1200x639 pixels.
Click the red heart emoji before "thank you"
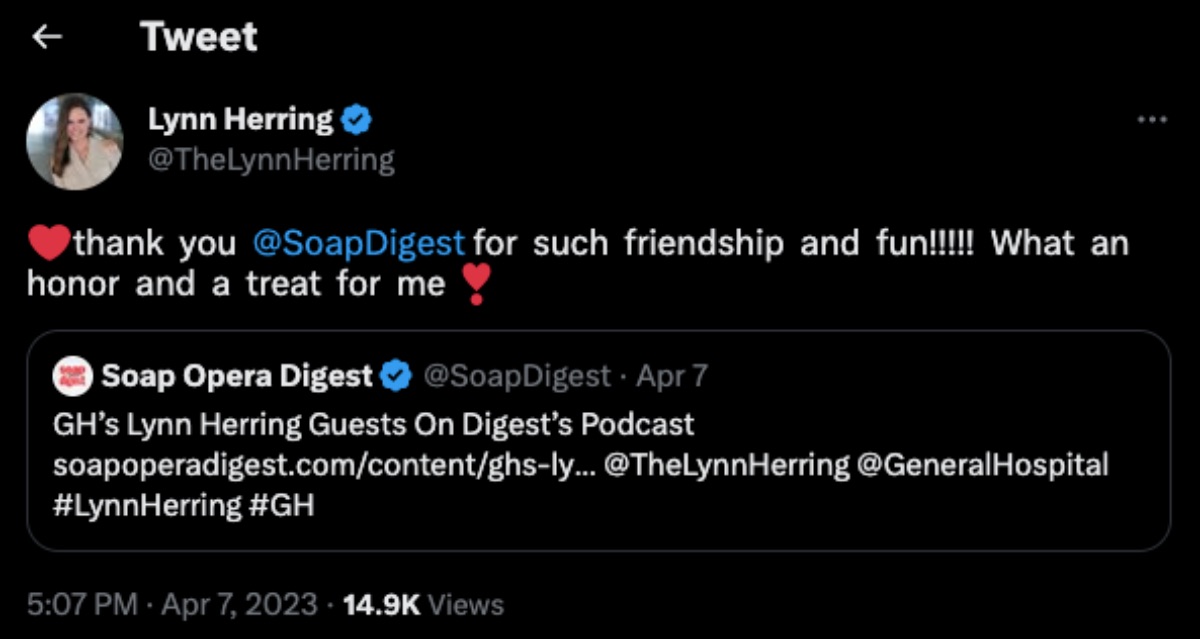(x=50, y=243)
